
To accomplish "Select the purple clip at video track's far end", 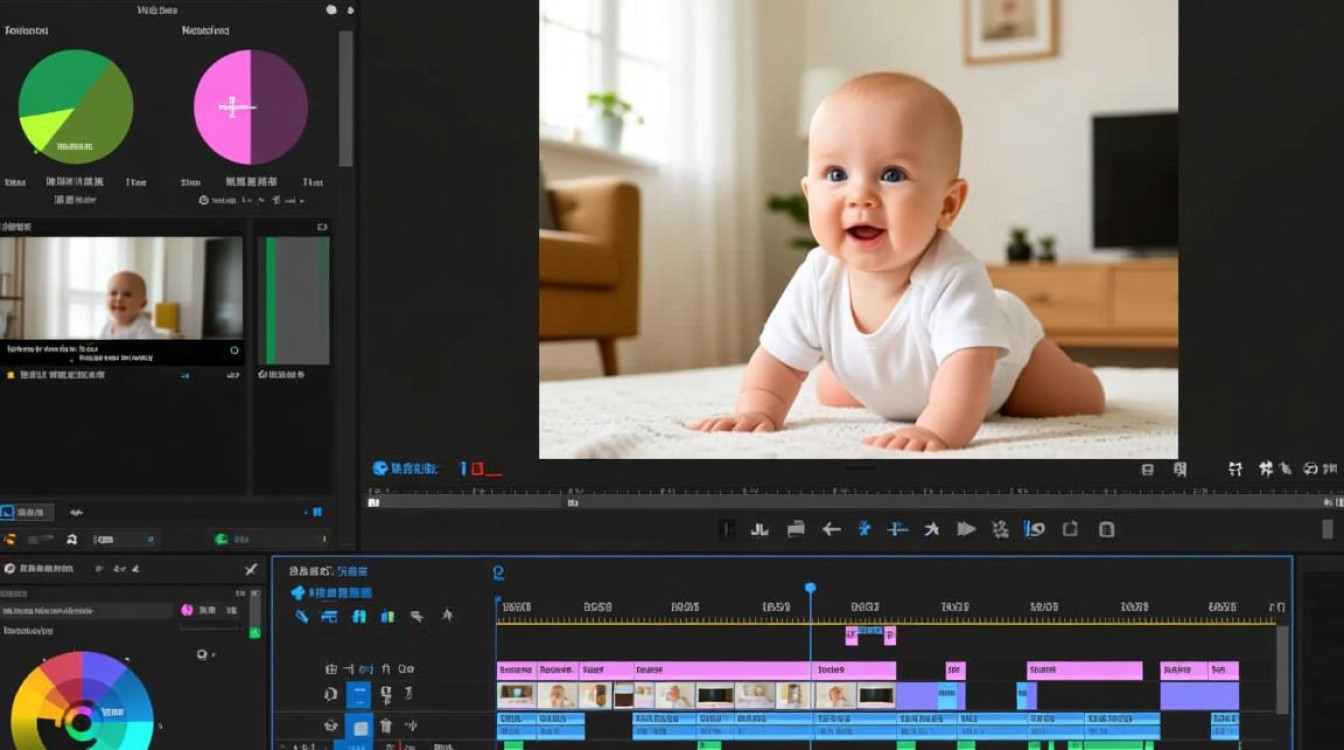I will pyautogui.click(x=1199, y=695).
